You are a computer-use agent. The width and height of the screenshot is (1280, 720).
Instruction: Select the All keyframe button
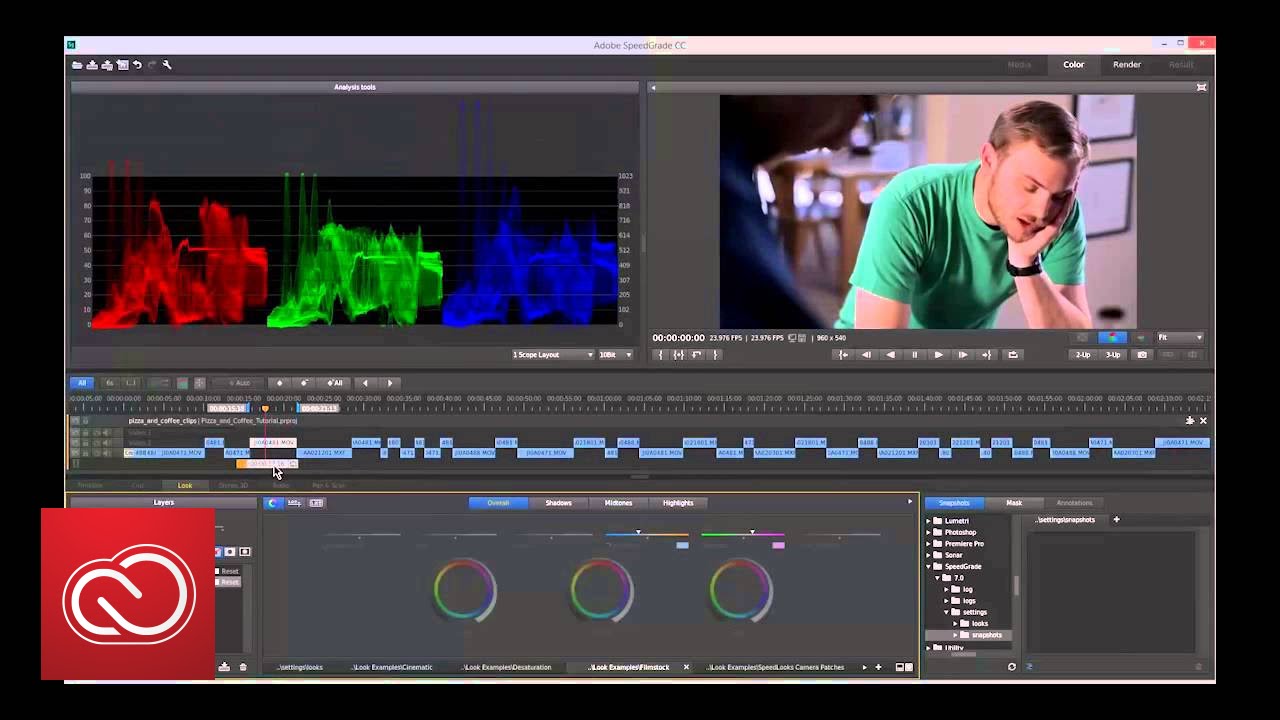point(82,383)
